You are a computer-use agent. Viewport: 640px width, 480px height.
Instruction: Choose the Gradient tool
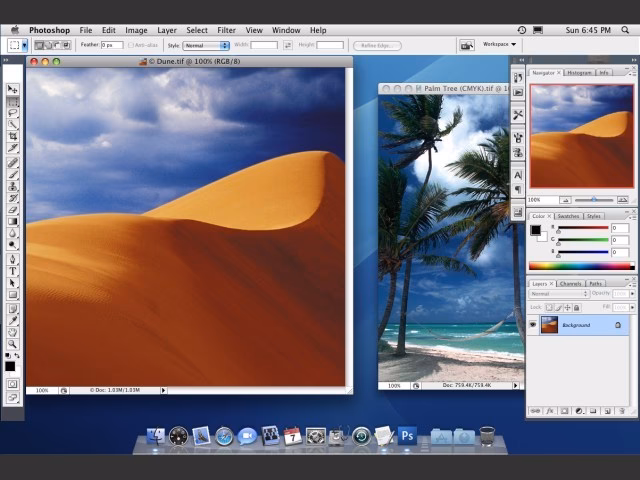coord(13,221)
